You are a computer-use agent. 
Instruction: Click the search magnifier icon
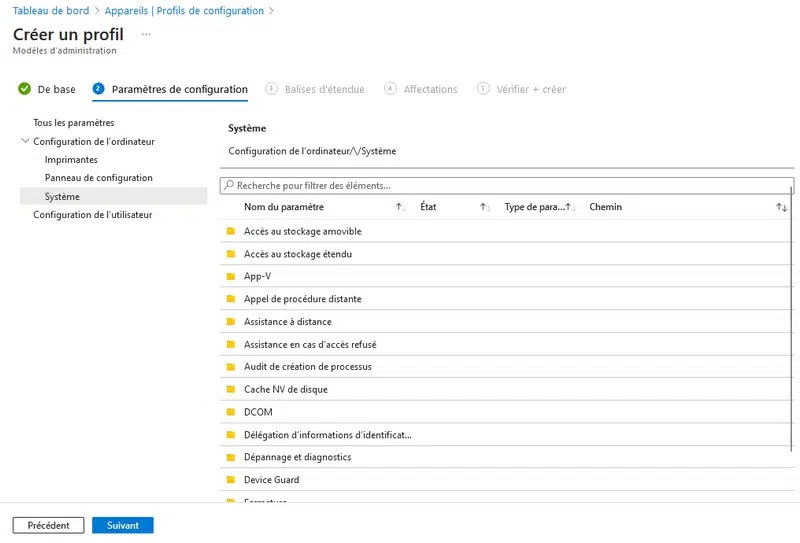(x=229, y=185)
